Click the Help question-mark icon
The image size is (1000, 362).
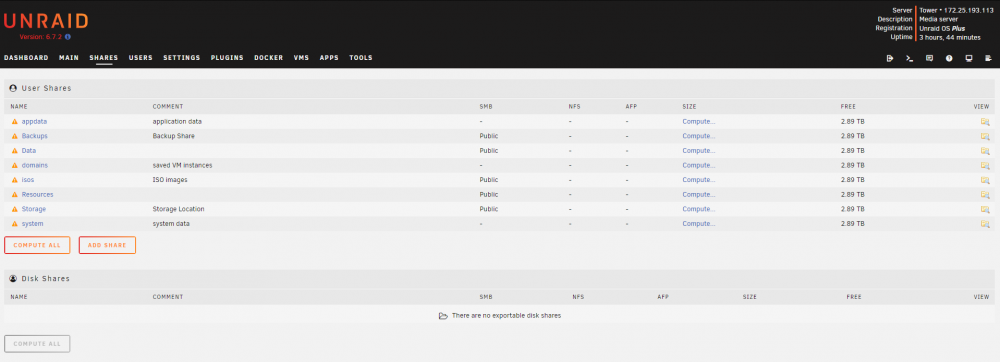click(949, 58)
